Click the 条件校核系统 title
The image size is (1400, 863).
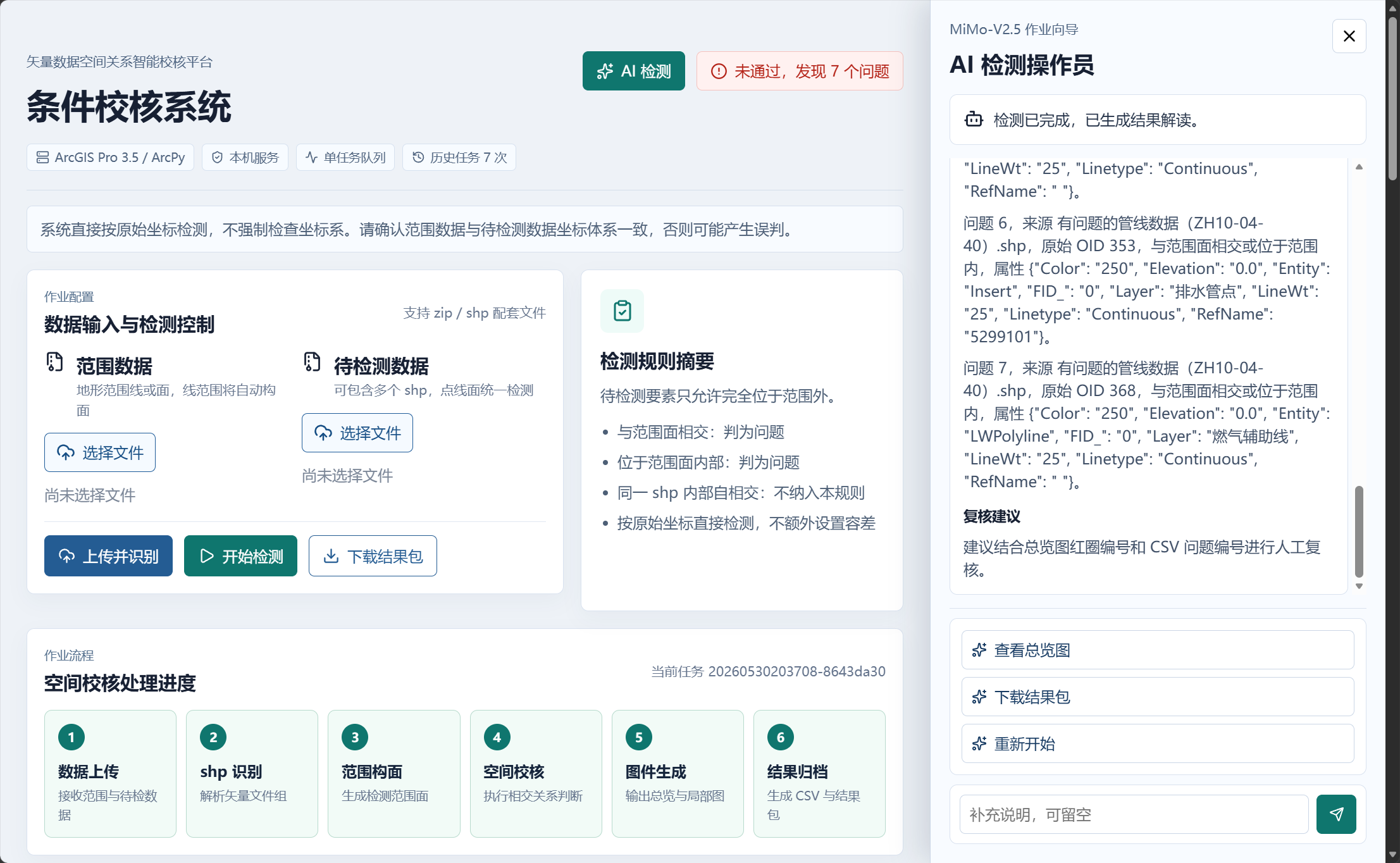coord(129,106)
